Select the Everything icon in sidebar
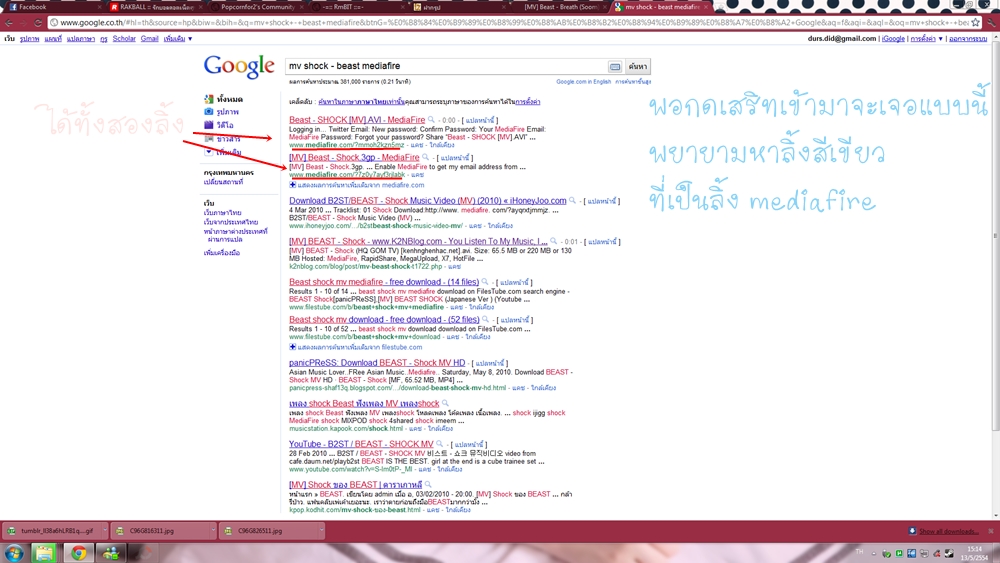Screen dimensions: 1000x563 (209, 99)
